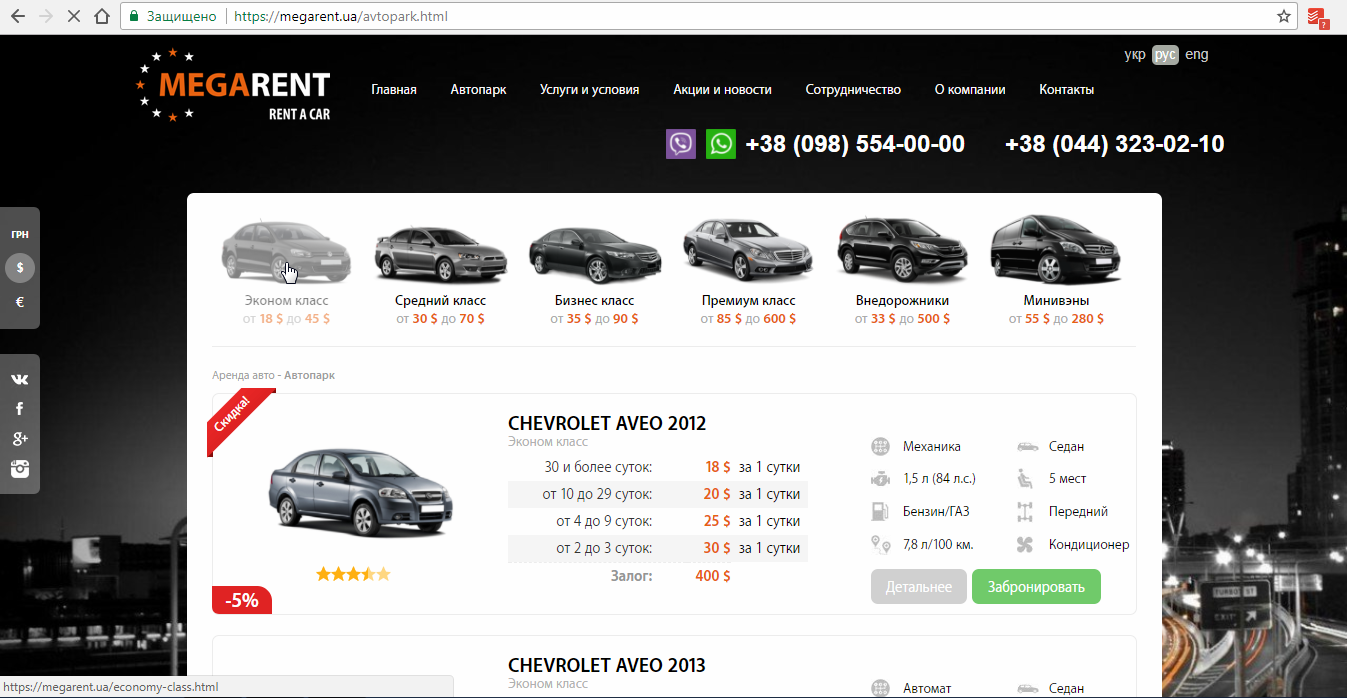Screen dimensions: 1347x698
Task: Click the Chevrolet Aveo 2012 car photo
Action: pos(360,495)
